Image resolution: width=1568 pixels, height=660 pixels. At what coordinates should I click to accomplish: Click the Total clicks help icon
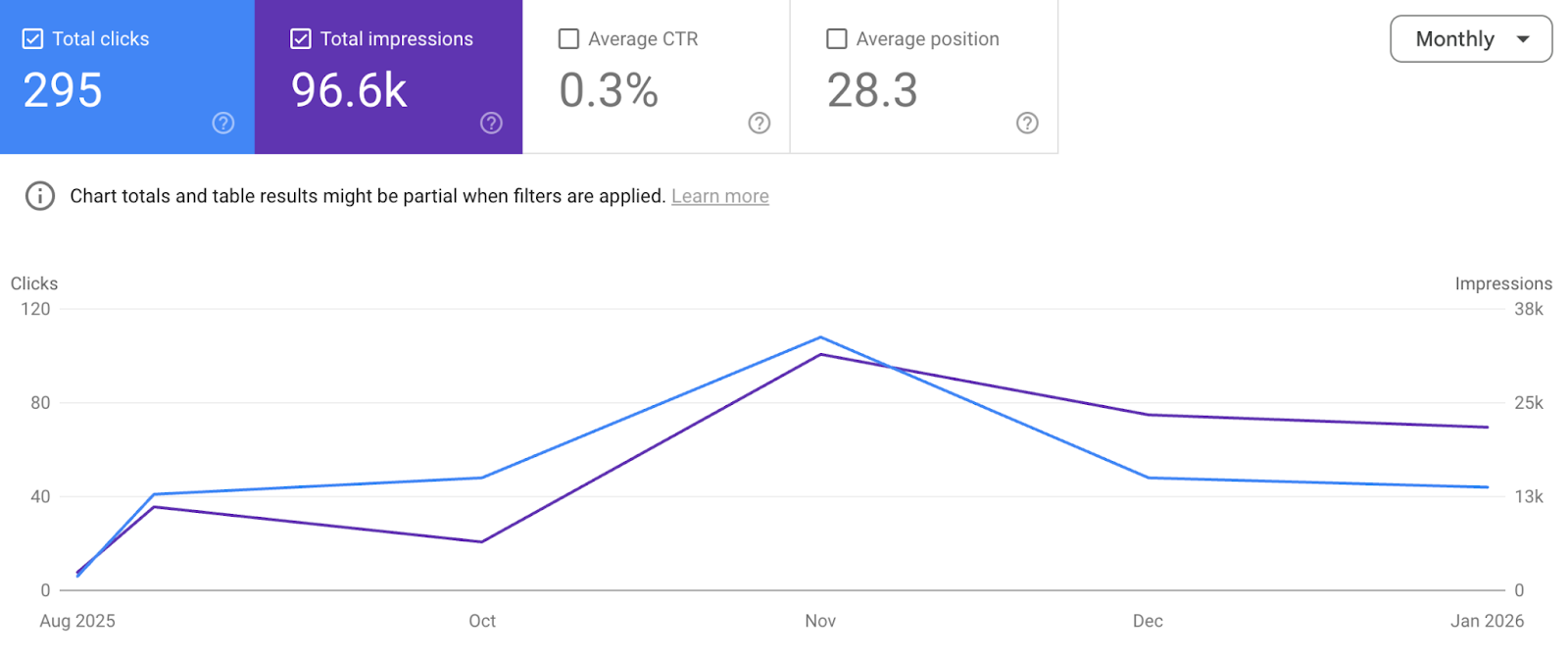click(x=222, y=124)
